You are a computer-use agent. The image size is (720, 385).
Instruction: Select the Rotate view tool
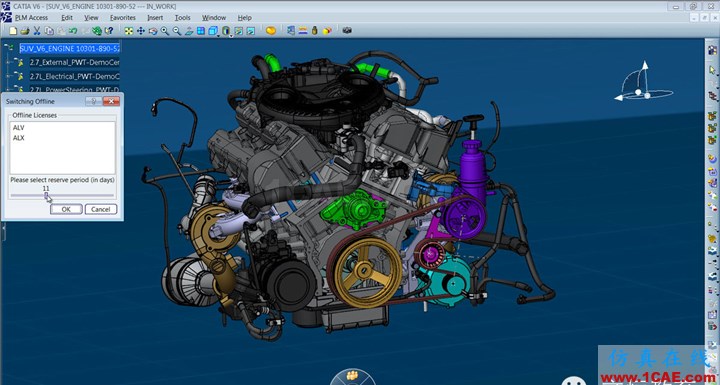click(153, 31)
